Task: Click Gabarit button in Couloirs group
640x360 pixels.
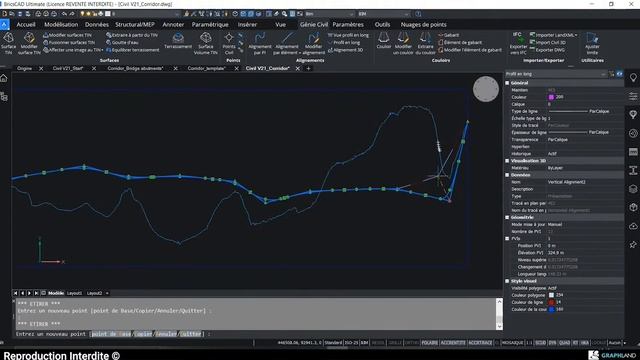Action: (449, 35)
